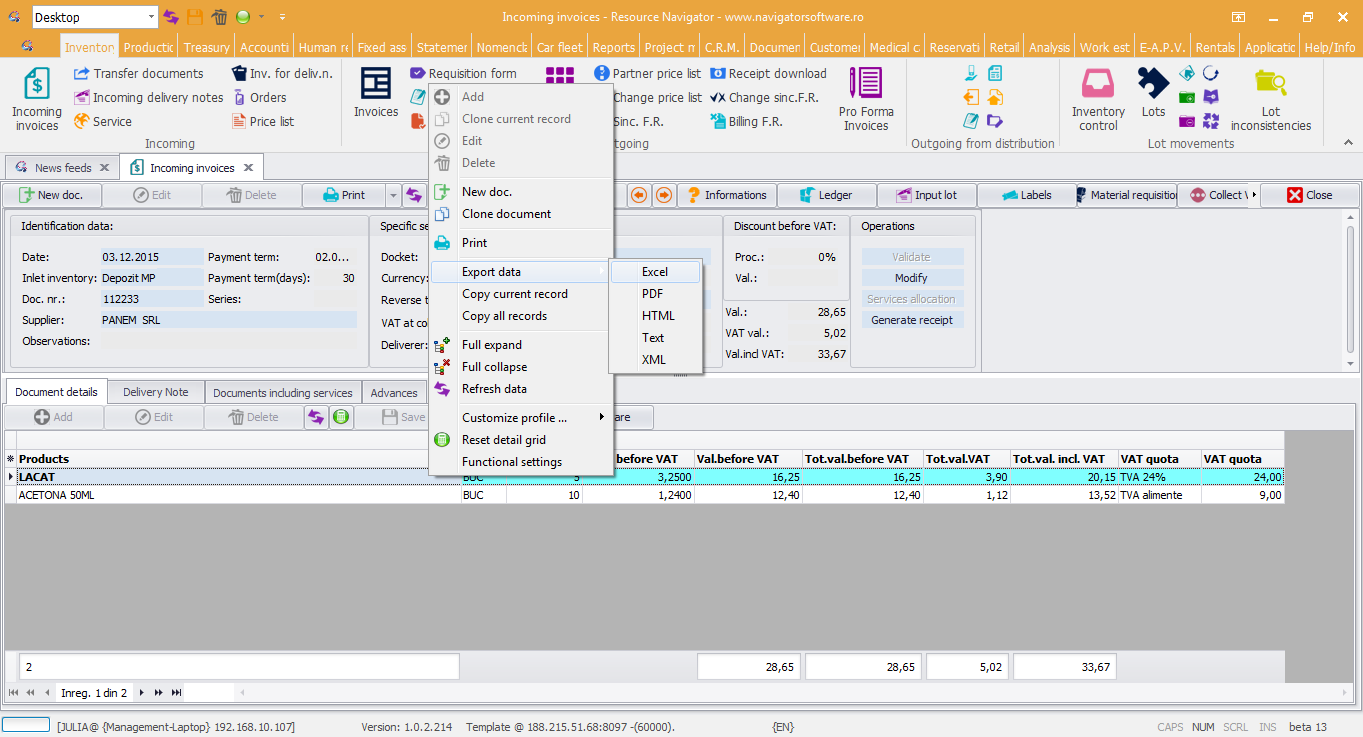The height and width of the screenshot is (737, 1363).
Task: Open Service in the Incoming group
Action: tap(102, 122)
